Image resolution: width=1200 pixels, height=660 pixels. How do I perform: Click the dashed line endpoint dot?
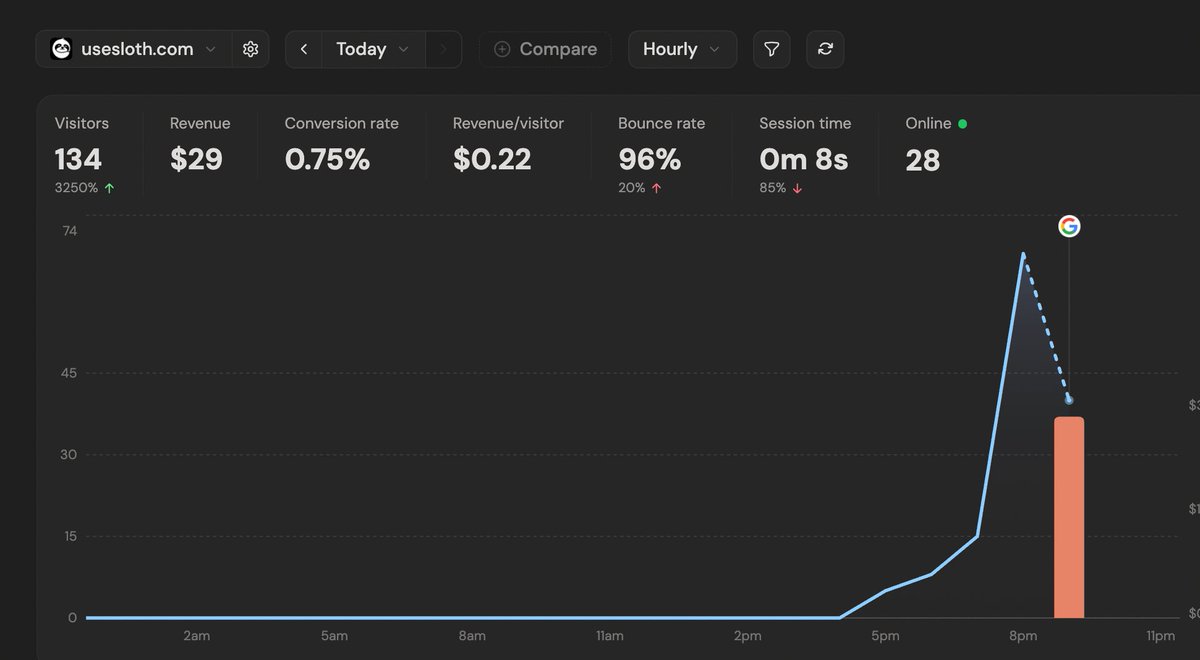[1069, 400]
